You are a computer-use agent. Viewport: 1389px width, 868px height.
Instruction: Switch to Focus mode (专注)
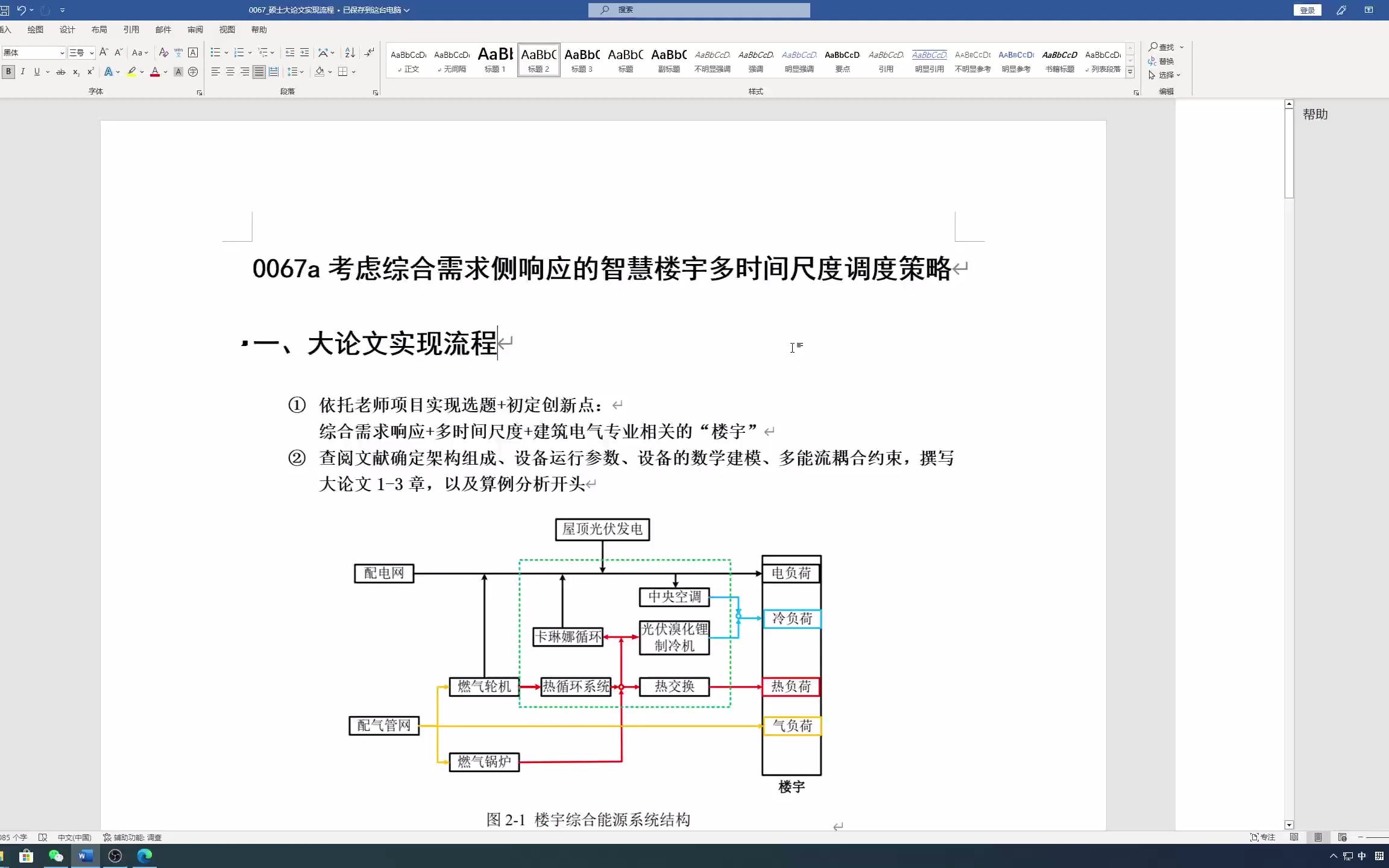coord(1262,837)
